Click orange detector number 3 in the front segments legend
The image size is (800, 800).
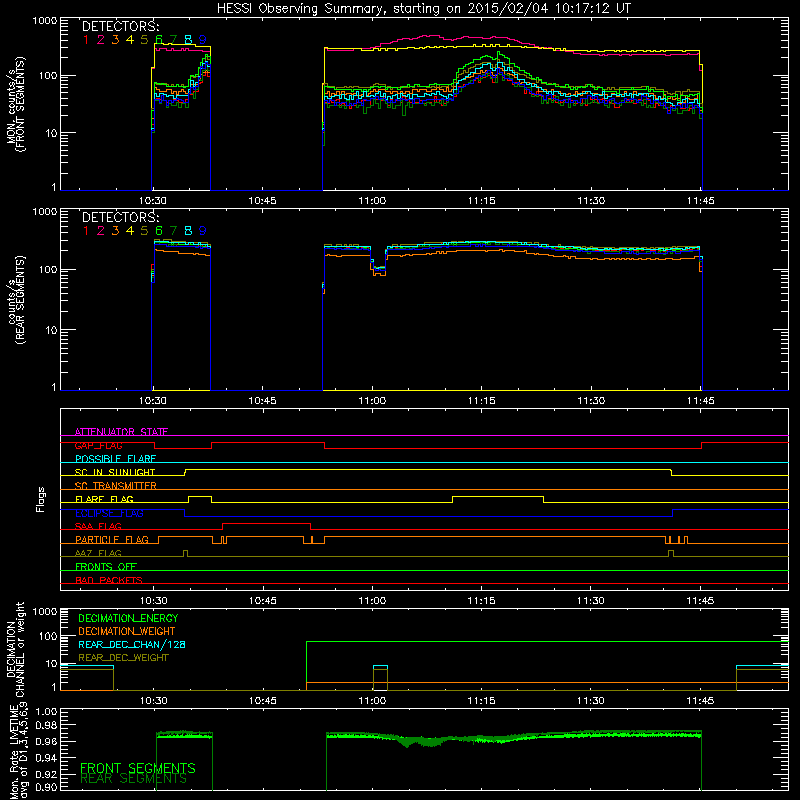(x=115, y=40)
